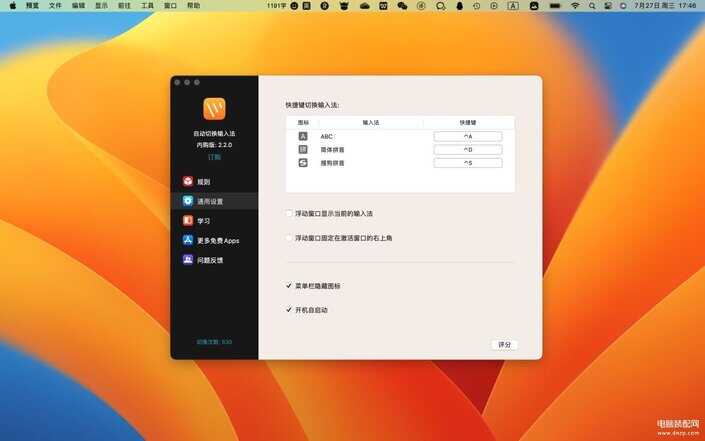Screen dimensions: 705x441
Task: Open the 问题反馈 feedback icon
Action: (x=188, y=260)
